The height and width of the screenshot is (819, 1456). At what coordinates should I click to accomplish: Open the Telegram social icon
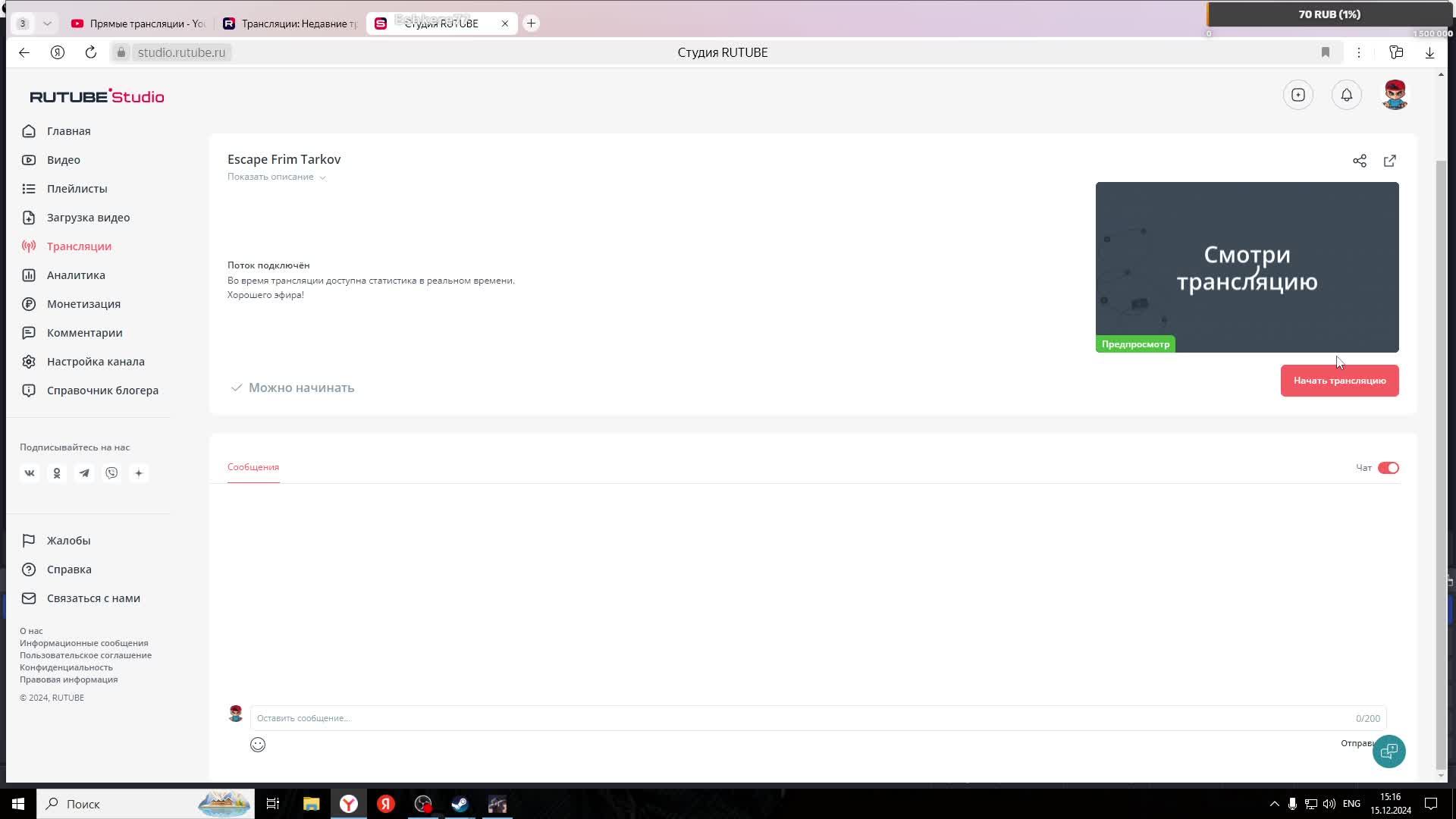[84, 473]
